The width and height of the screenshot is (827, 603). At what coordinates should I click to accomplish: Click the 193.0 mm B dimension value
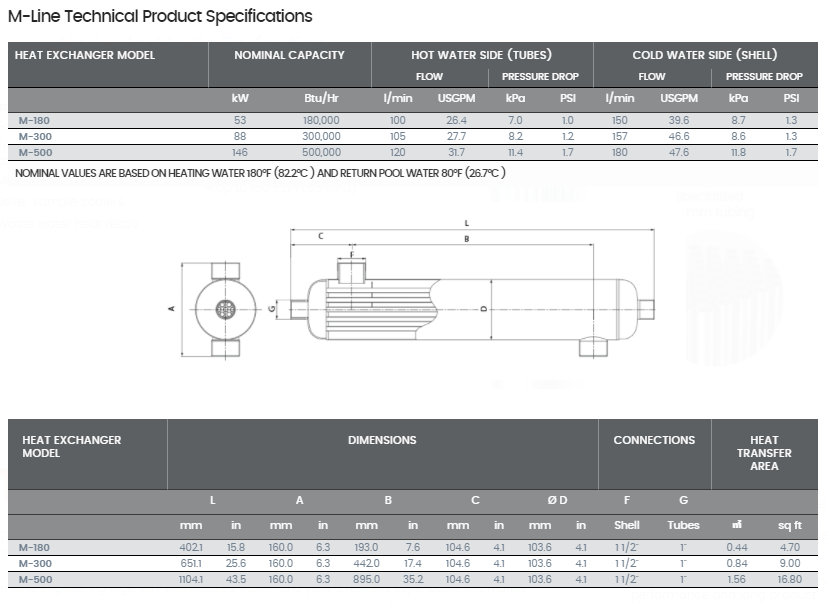(366, 548)
